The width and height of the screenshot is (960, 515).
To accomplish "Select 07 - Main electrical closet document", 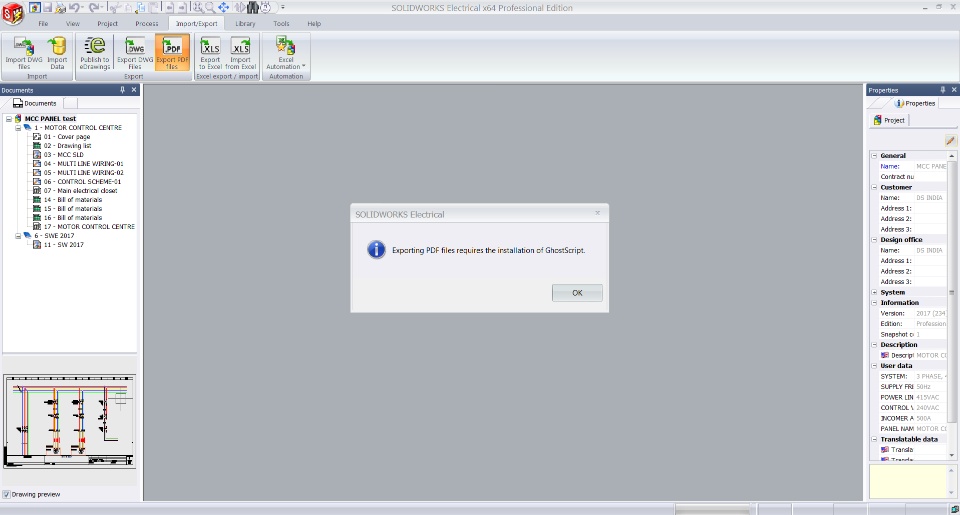I will (80, 190).
